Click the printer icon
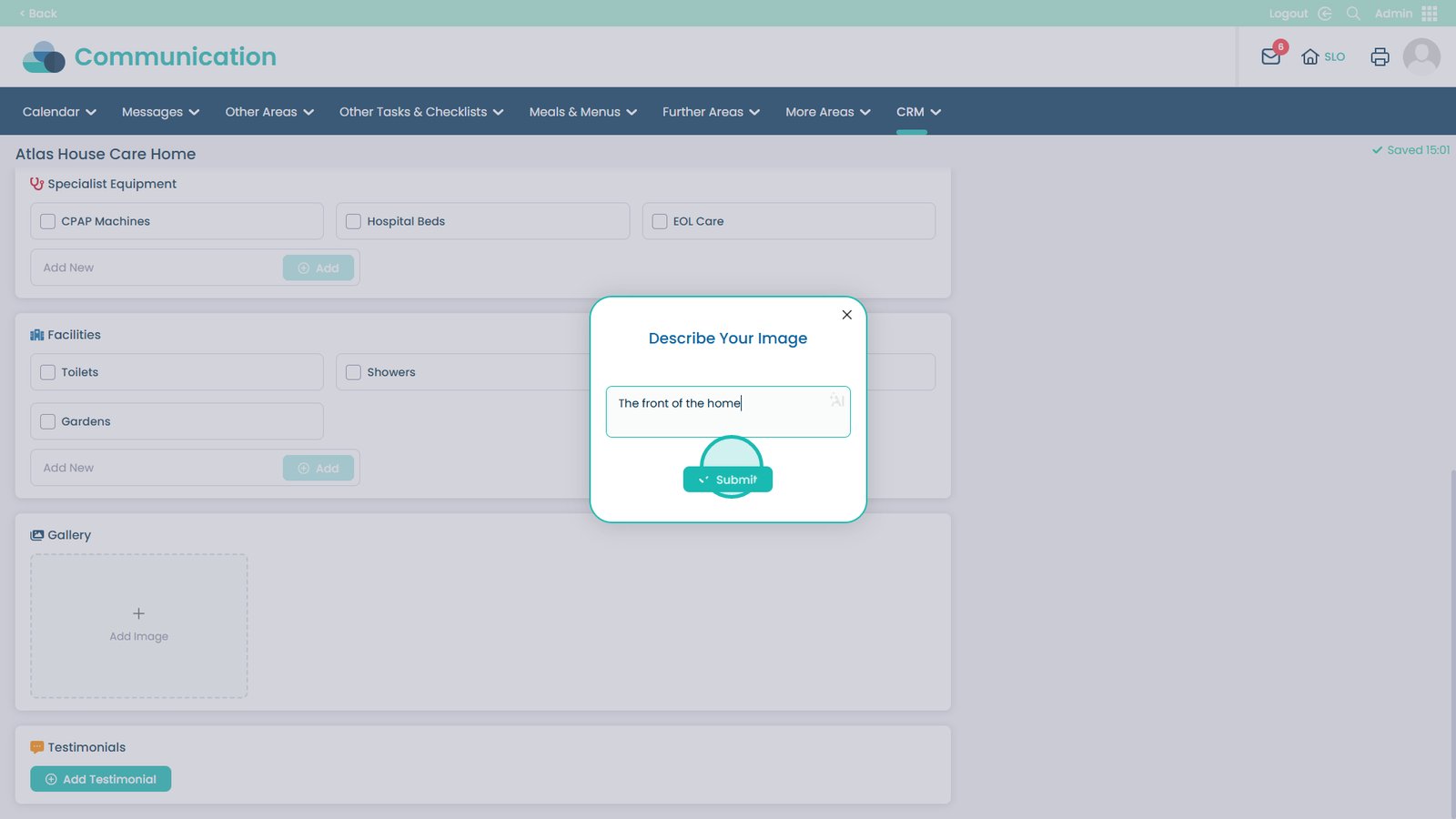The image size is (1456, 819). click(x=1380, y=56)
